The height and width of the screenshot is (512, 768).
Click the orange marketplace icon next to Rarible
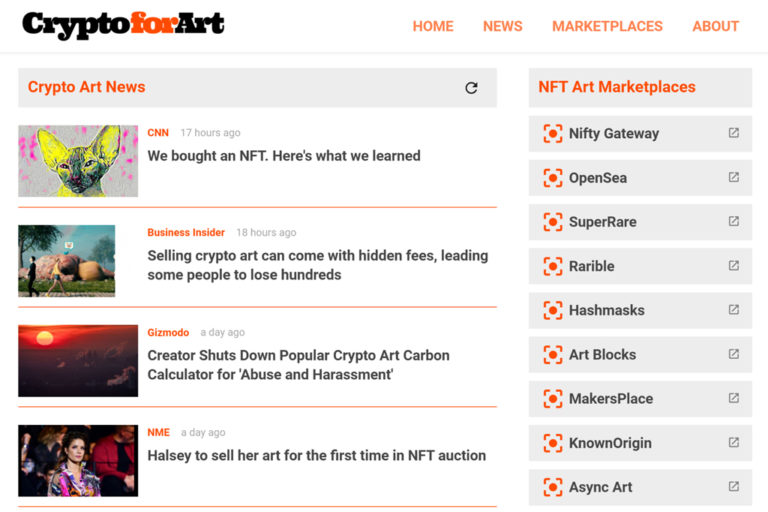[x=552, y=266]
